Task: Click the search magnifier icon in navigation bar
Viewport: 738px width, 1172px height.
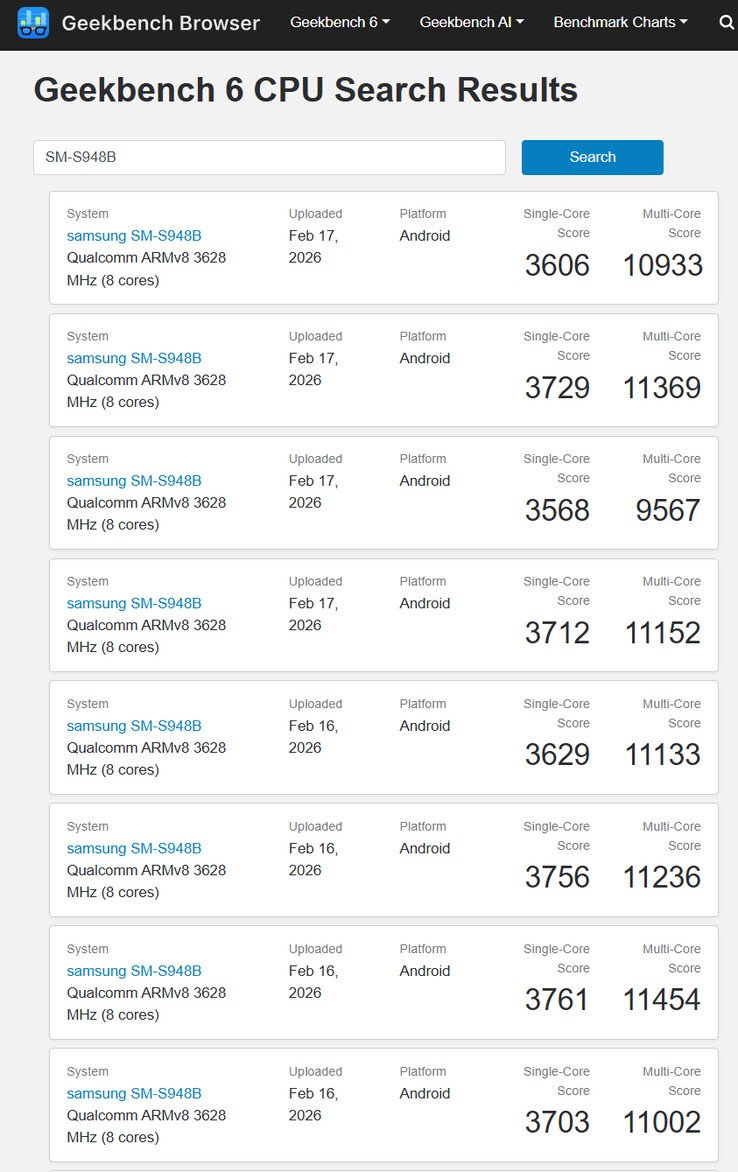Action: coord(726,22)
